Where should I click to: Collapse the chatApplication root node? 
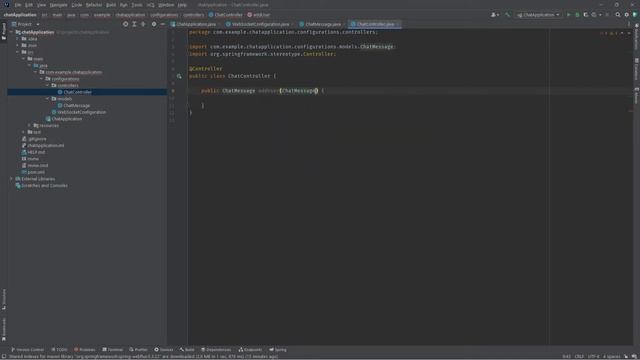coord(11,32)
